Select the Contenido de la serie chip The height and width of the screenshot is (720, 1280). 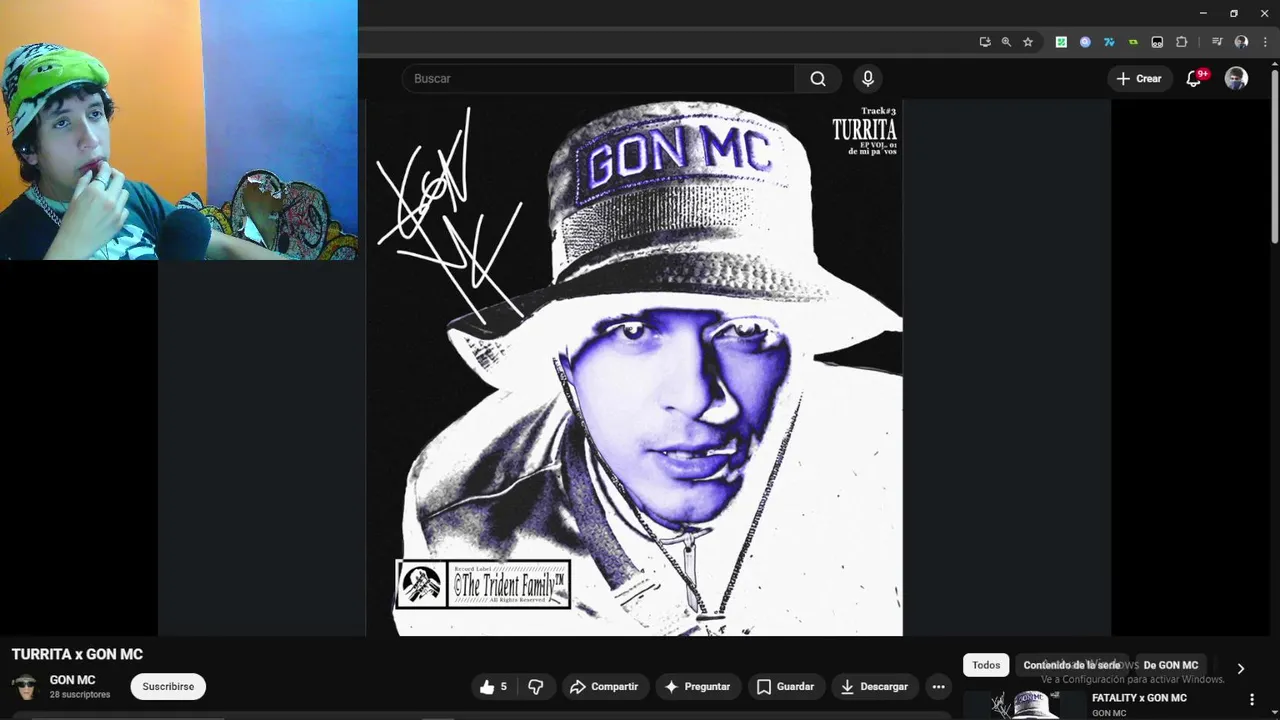[1071, 665]
